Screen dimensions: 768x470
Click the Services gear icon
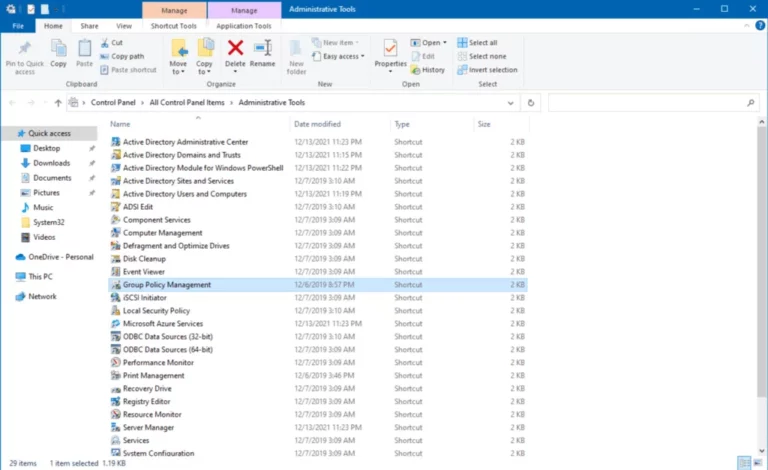point(116,440)
